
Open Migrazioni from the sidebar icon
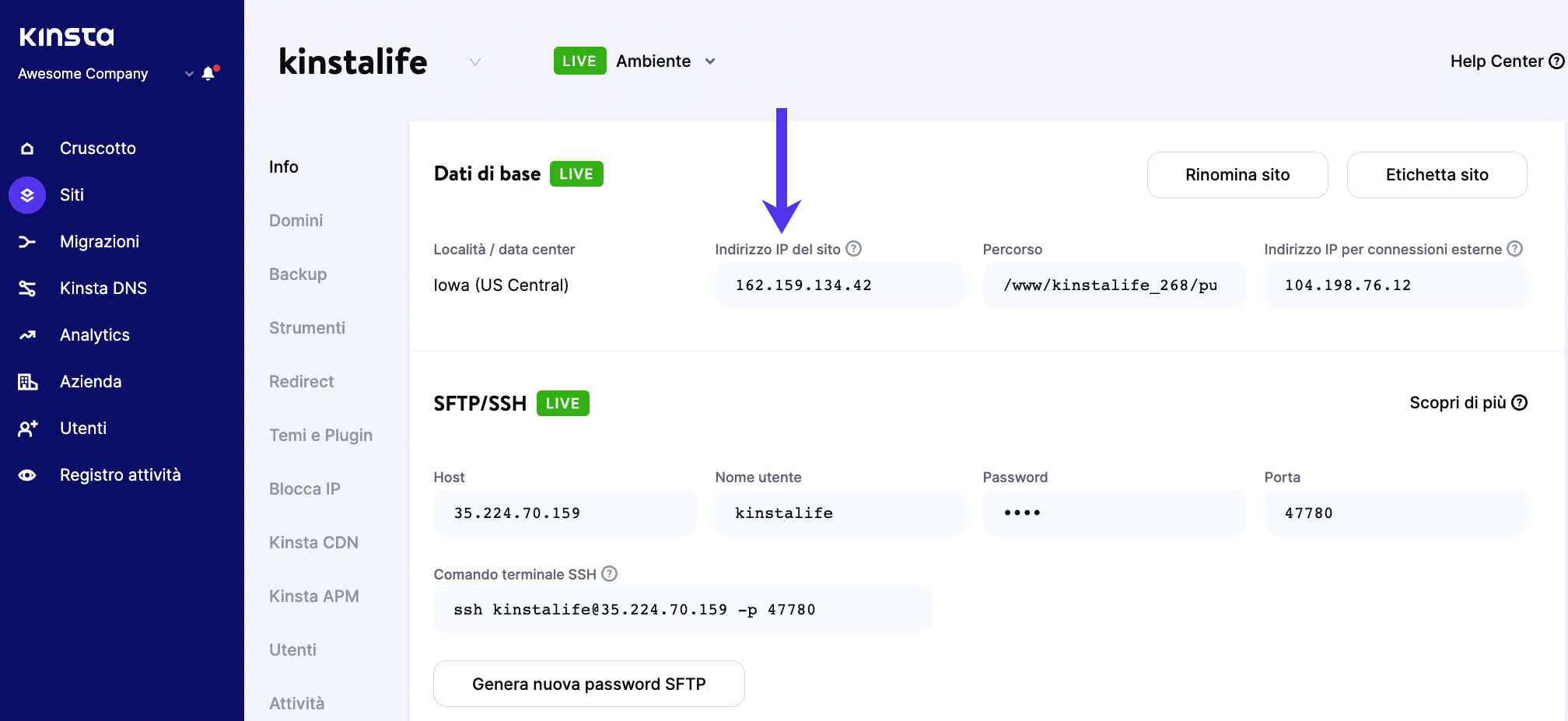pos(26,241)
